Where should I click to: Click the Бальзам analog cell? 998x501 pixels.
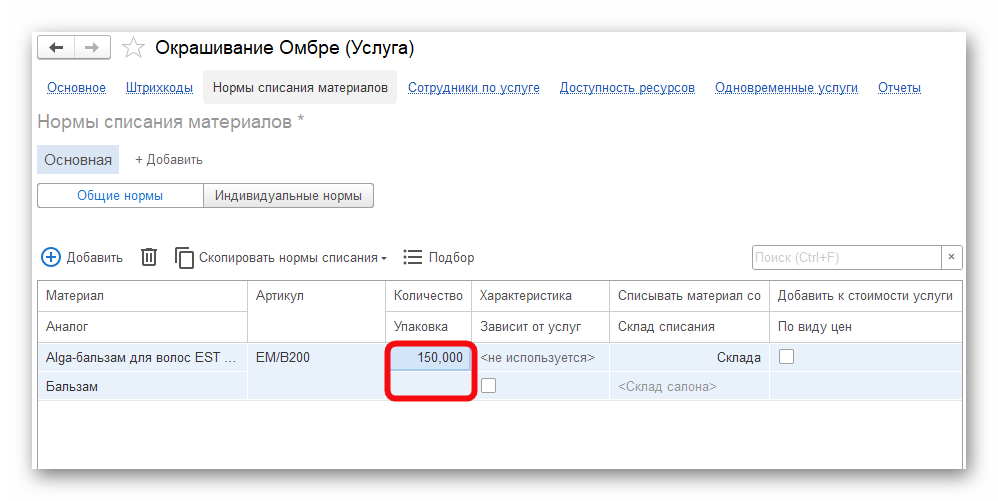tap(142, 386)
